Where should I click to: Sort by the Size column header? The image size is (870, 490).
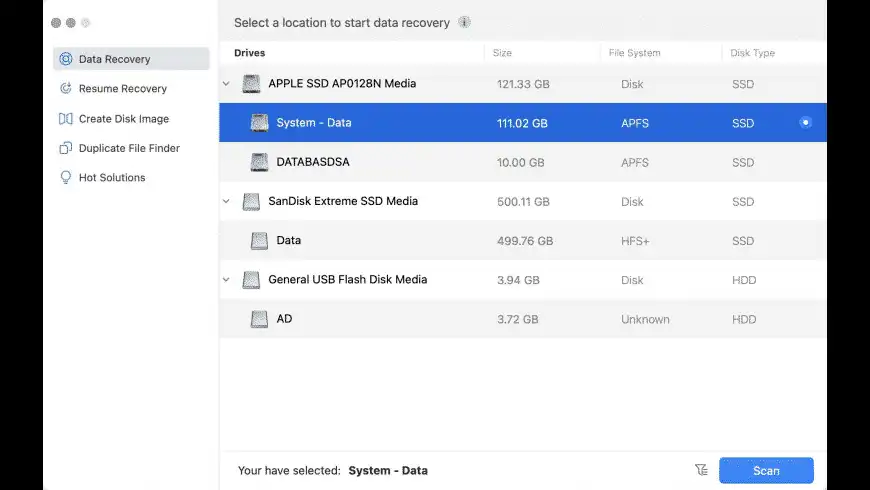pyautogui.click(x=502, y=53)
